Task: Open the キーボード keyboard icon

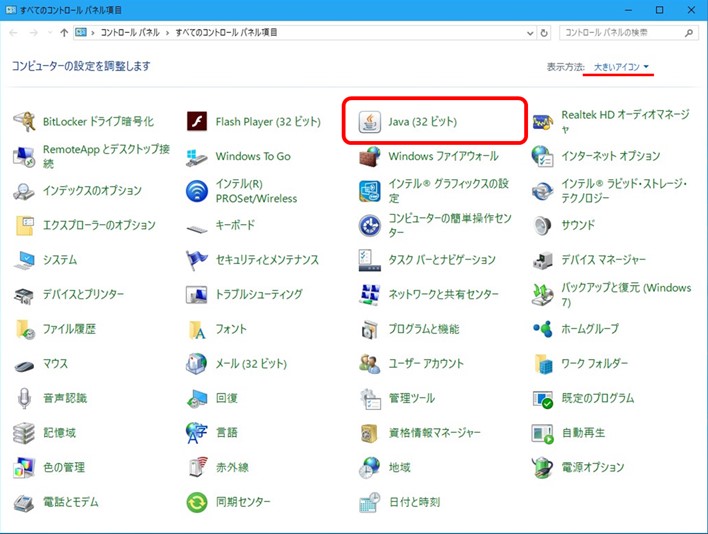Action: (x=197, y=229)
